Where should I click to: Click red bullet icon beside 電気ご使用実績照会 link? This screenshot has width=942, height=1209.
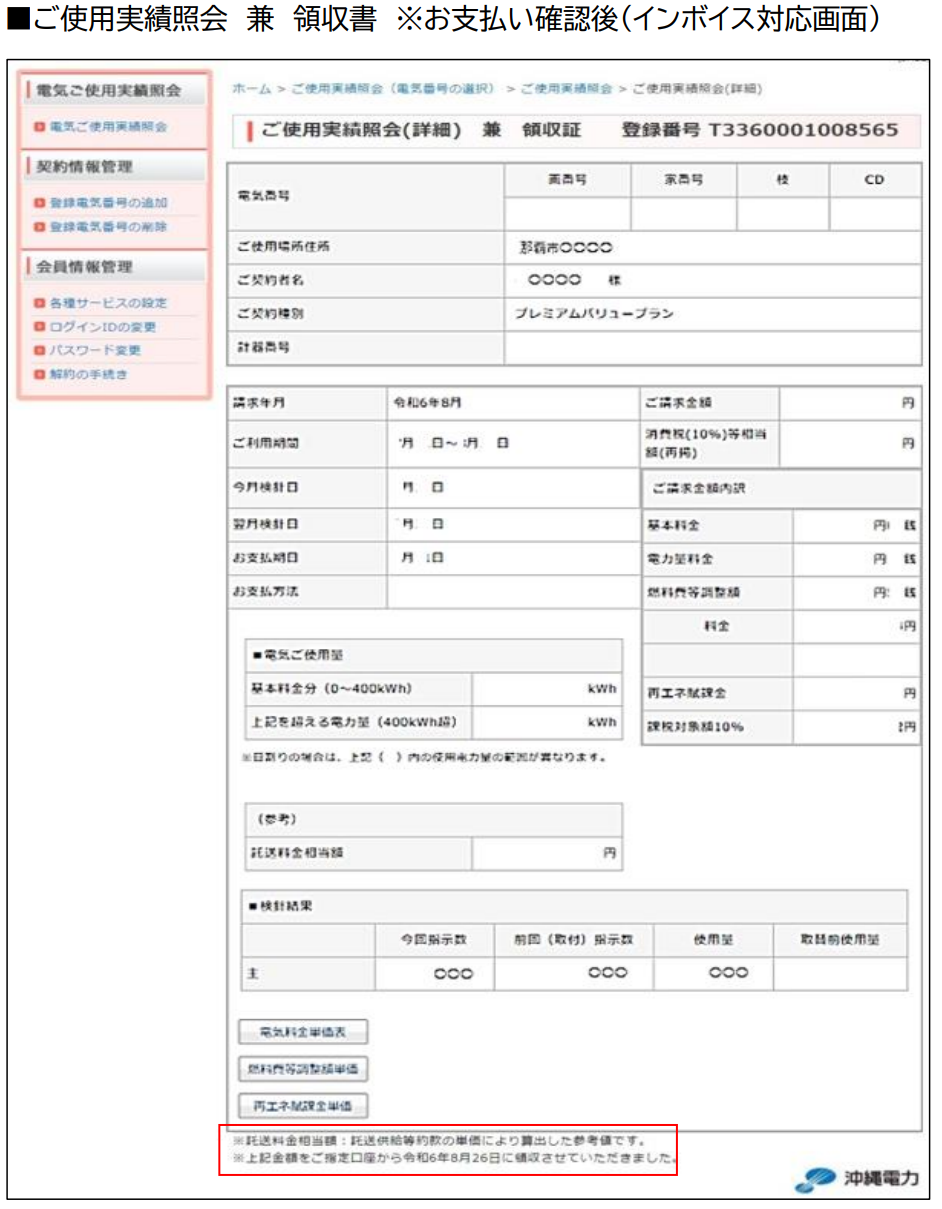39,127
